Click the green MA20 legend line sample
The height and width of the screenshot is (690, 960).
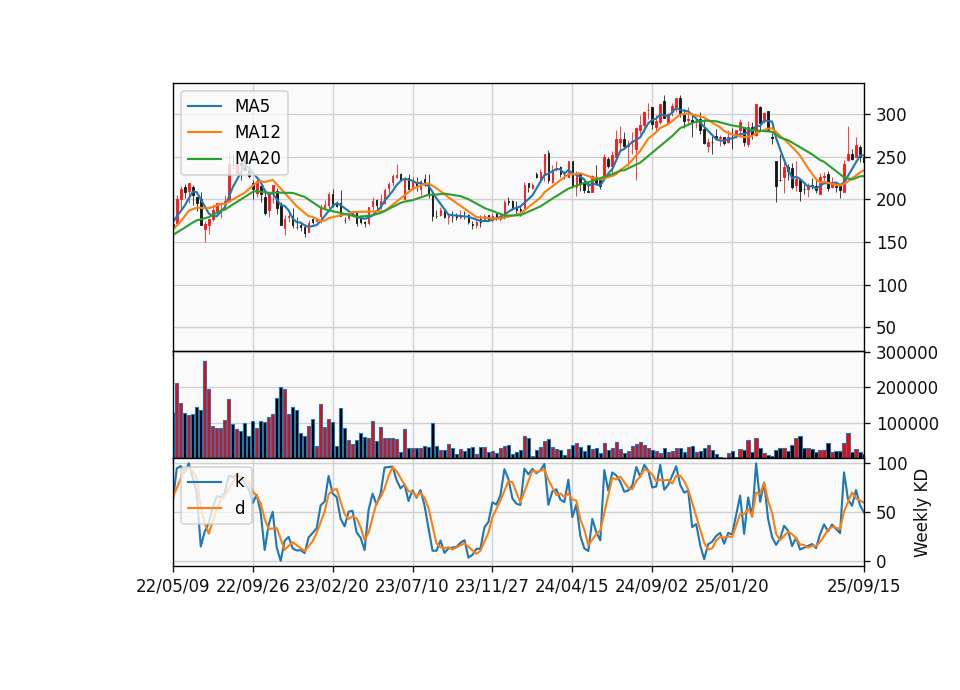(x=204, y=158)
